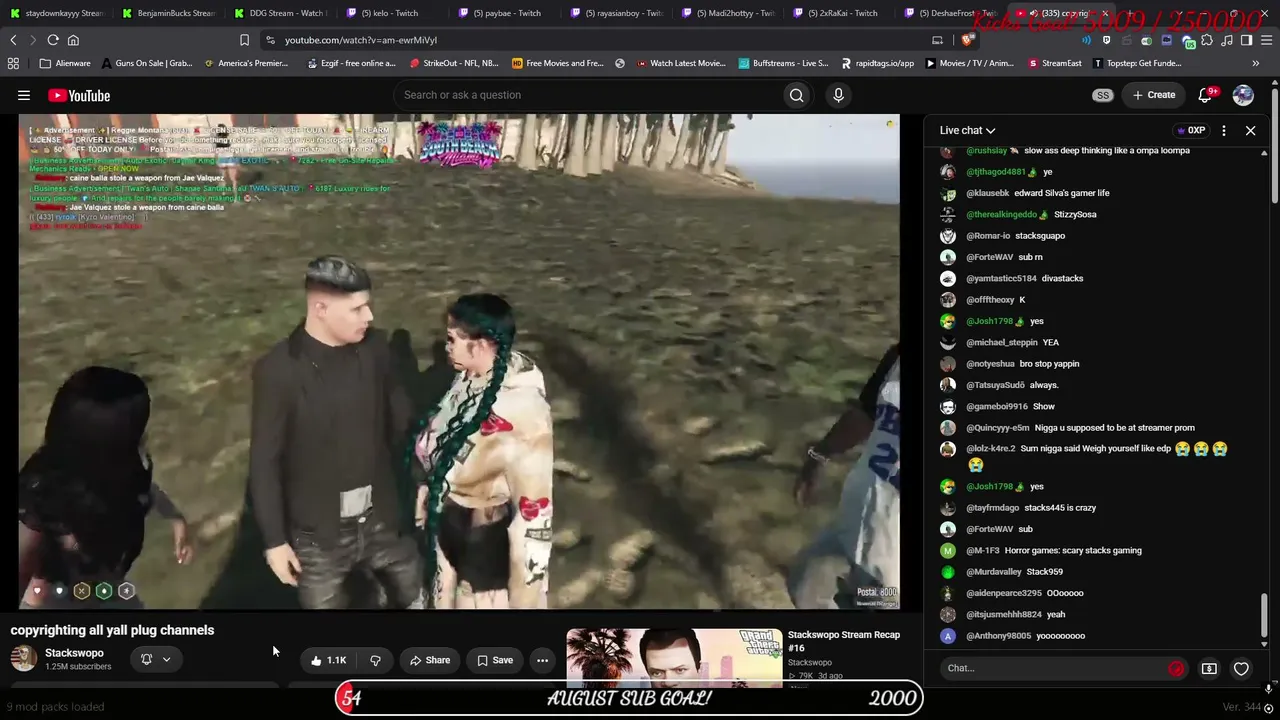1280x720 pixels.
Task: Open the YouTube guide hamburger menu
Action: [24, 95]
